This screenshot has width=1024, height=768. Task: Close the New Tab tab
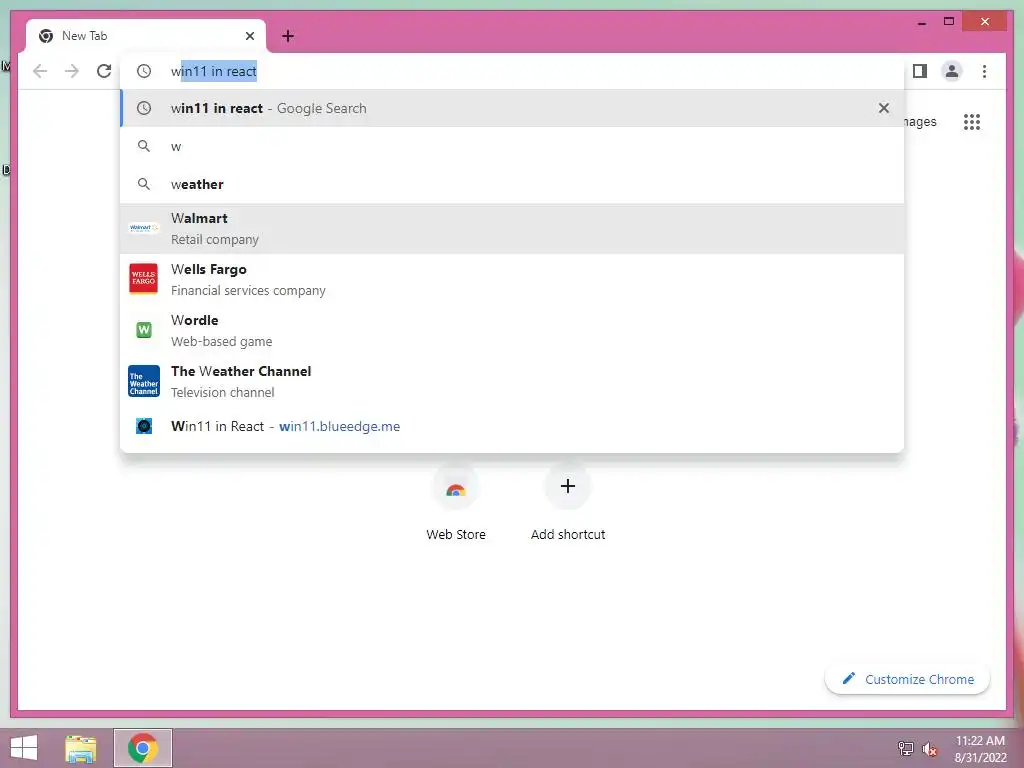[249, 36]
